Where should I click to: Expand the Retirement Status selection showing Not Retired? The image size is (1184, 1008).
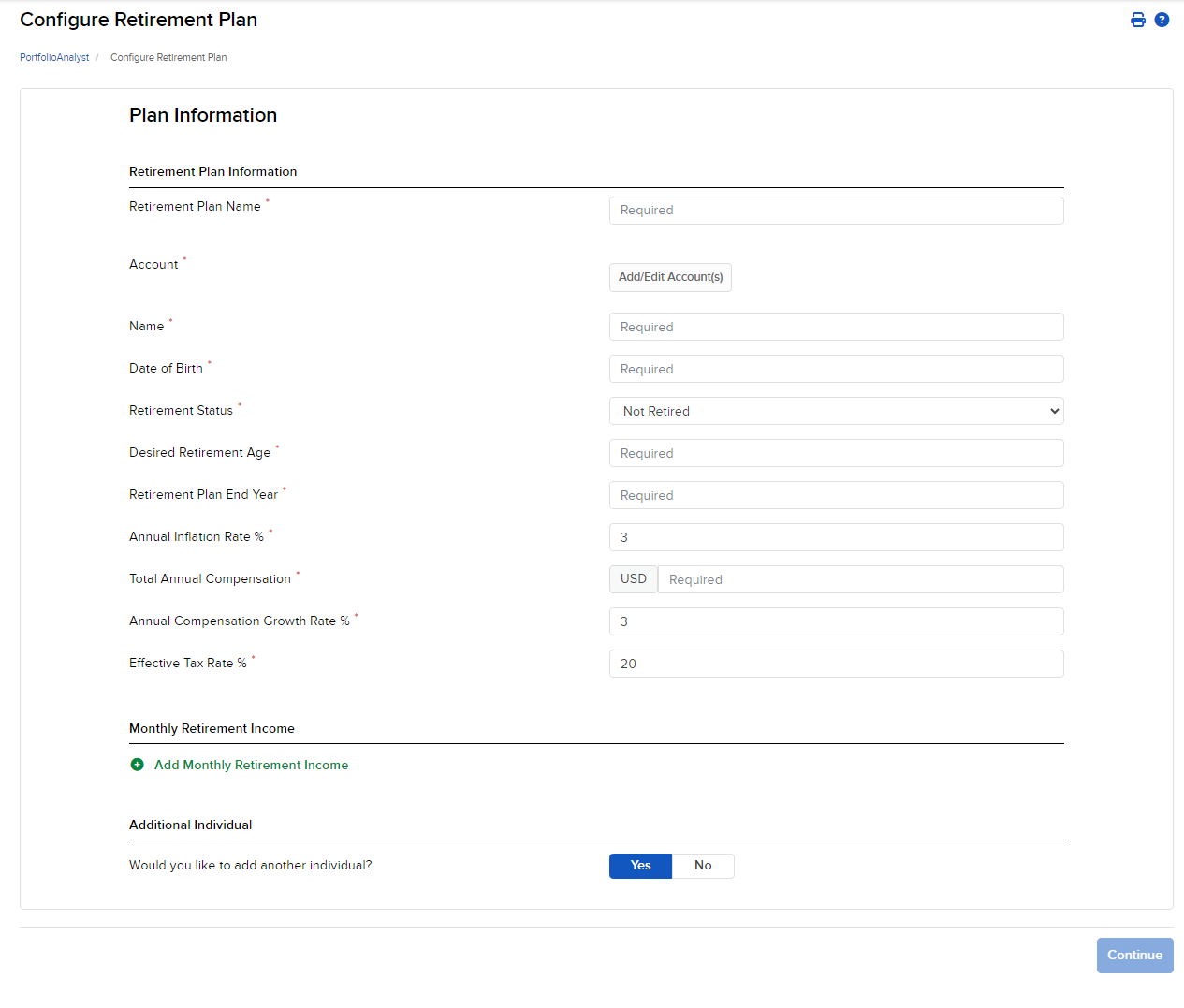(x=836, y=410)
